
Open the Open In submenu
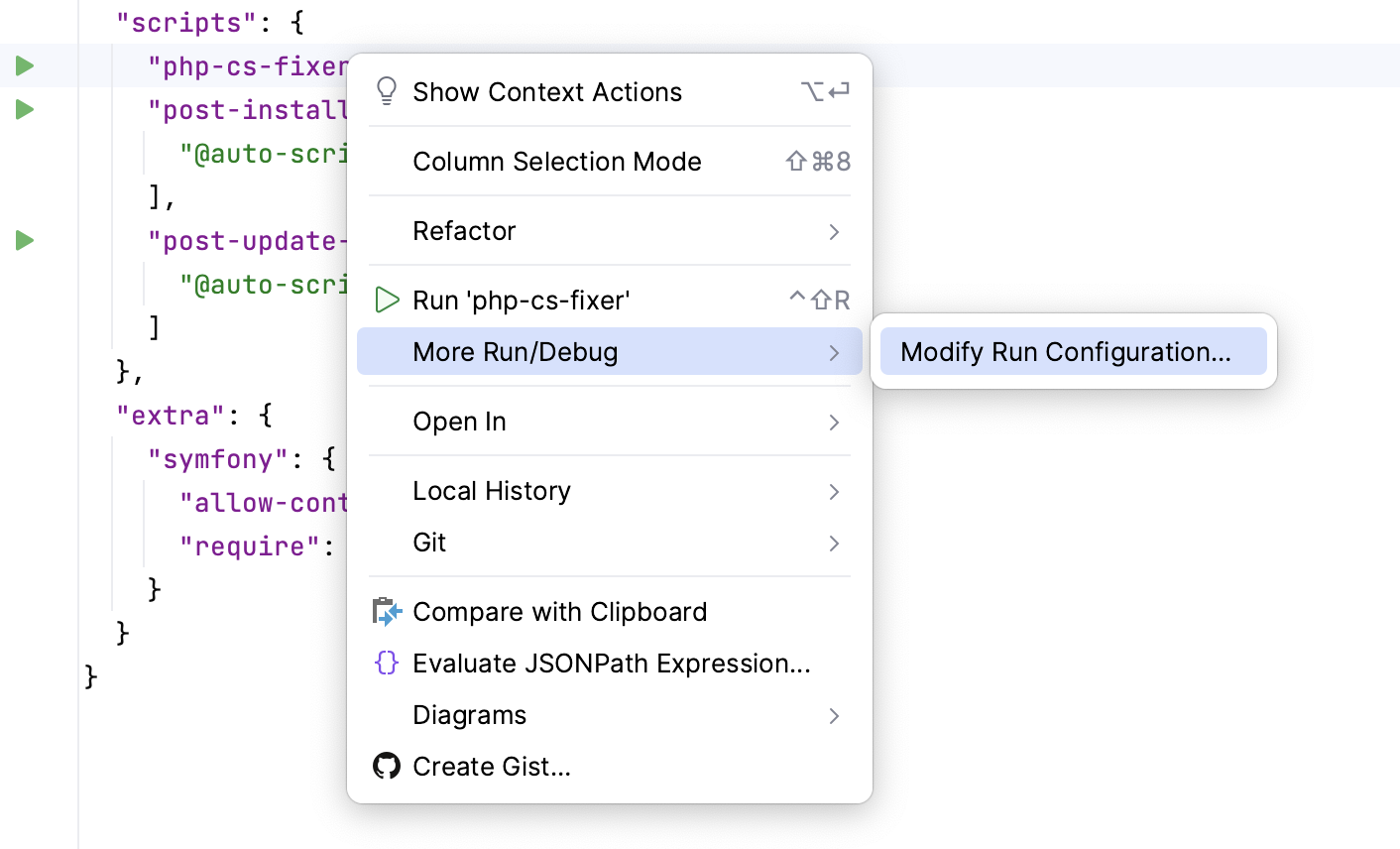pos(610,421)
